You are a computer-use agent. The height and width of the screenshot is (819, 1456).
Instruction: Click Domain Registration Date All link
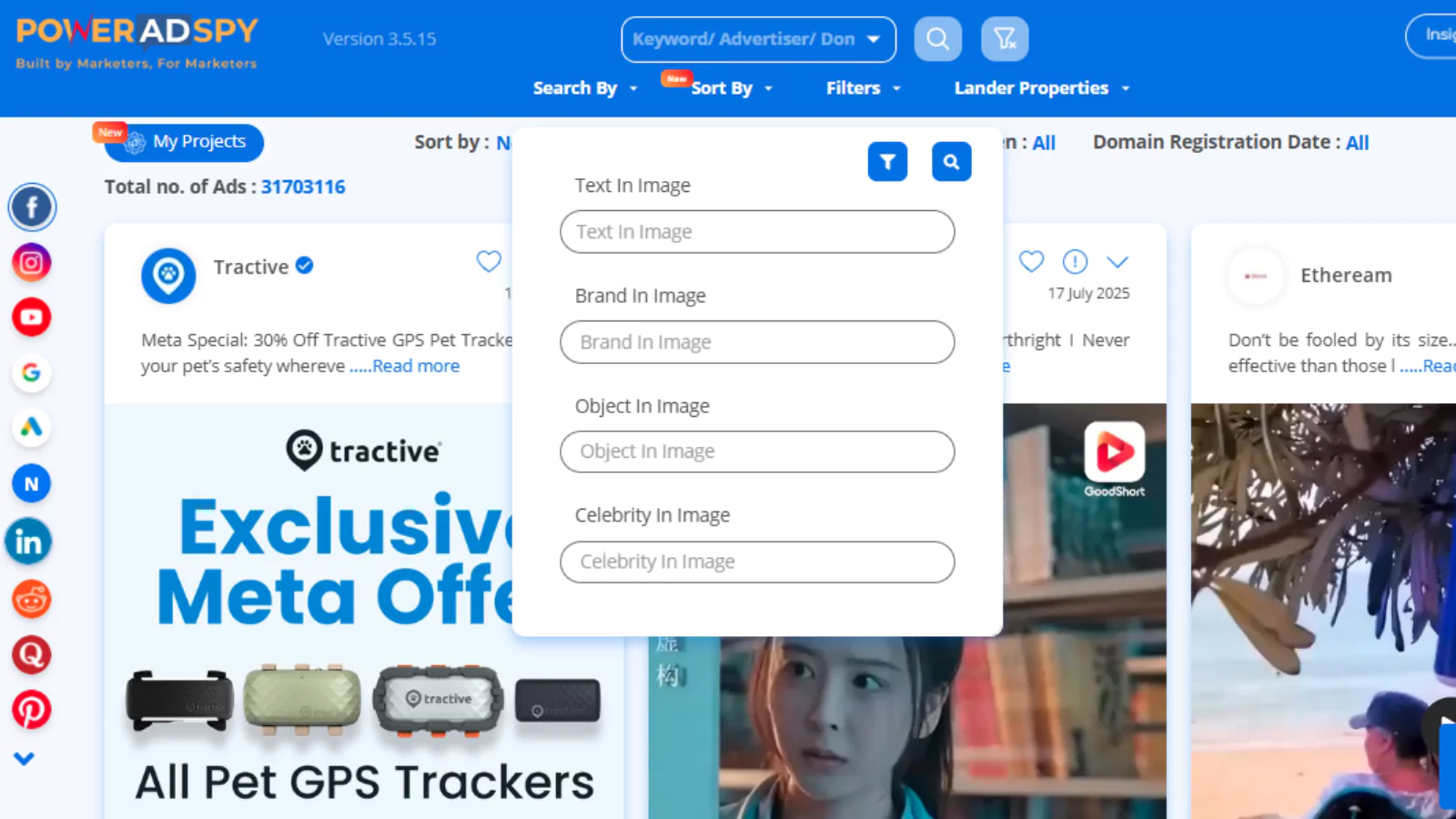pos(1357,143)
